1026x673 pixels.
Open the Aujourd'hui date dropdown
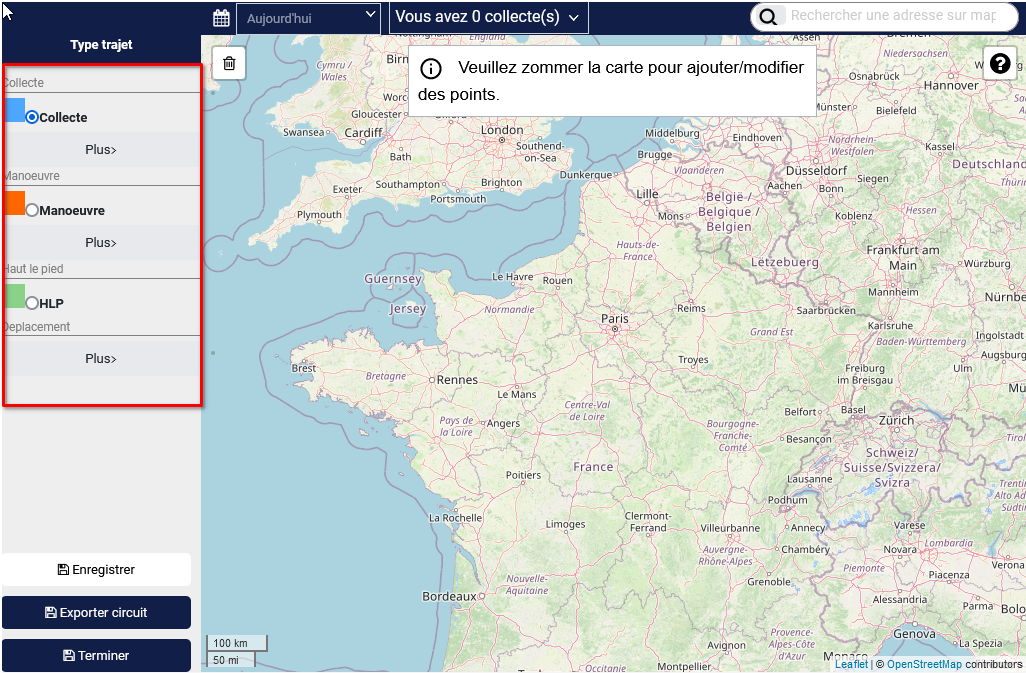[x=308, y=18]
